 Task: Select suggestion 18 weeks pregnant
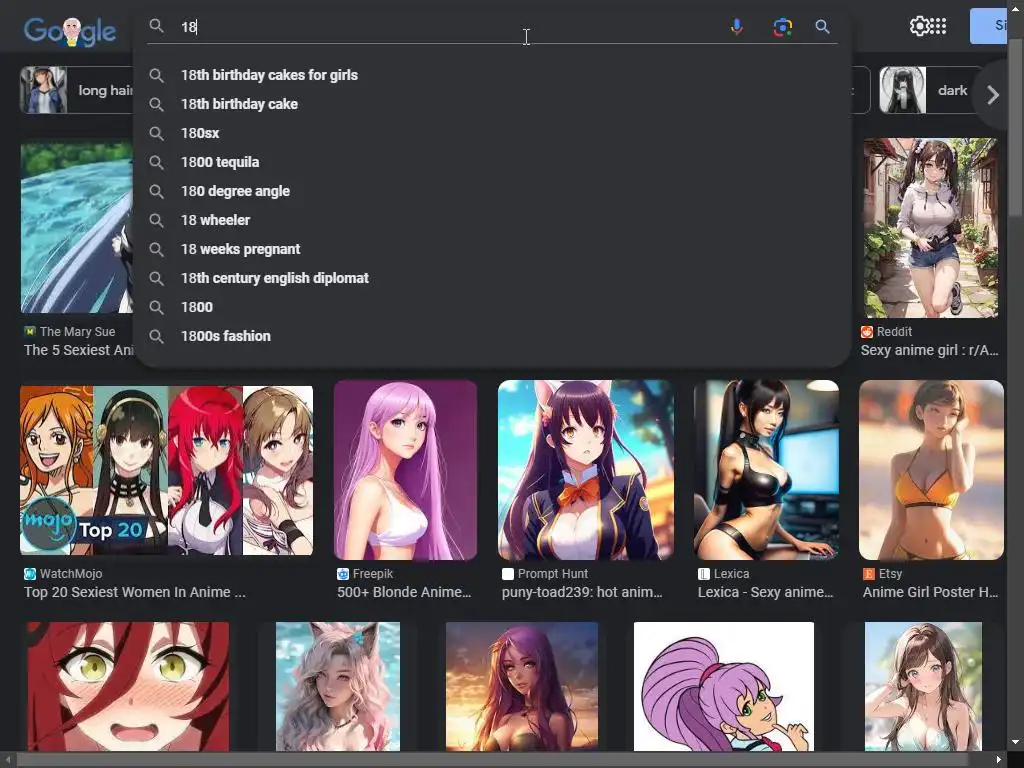[492, 249]
